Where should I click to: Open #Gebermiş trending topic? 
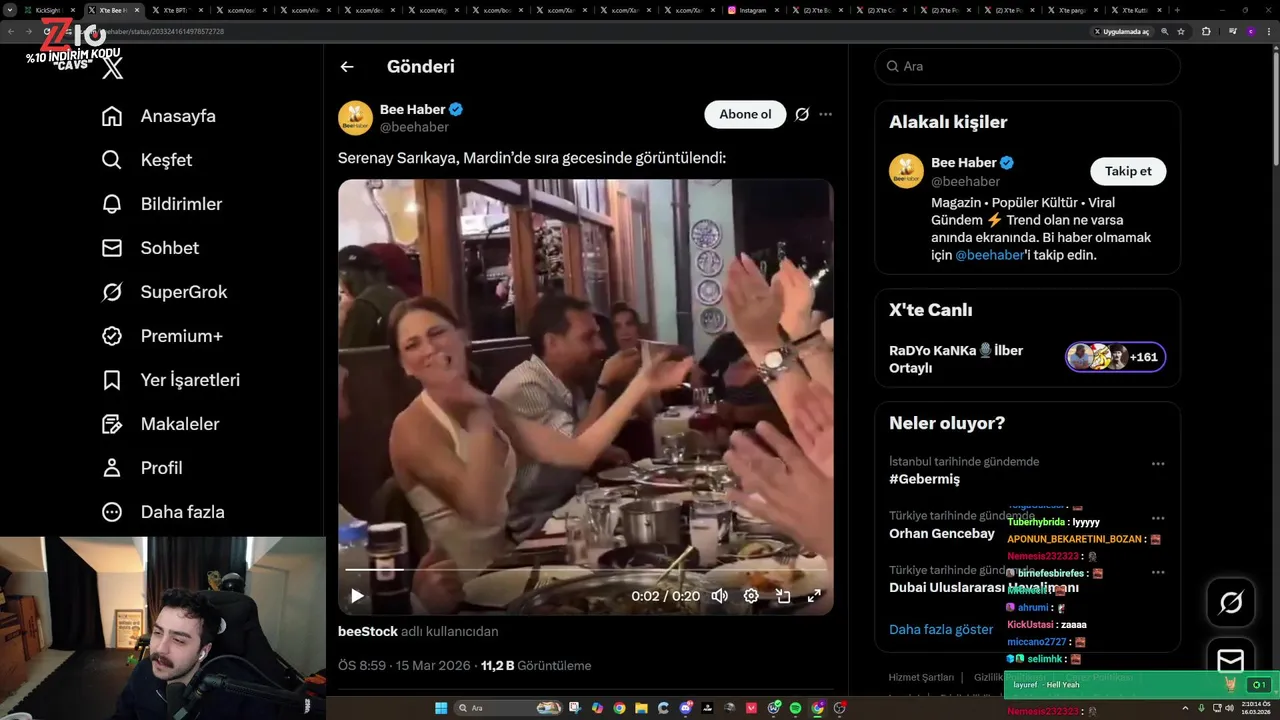[x=924, y=479]
